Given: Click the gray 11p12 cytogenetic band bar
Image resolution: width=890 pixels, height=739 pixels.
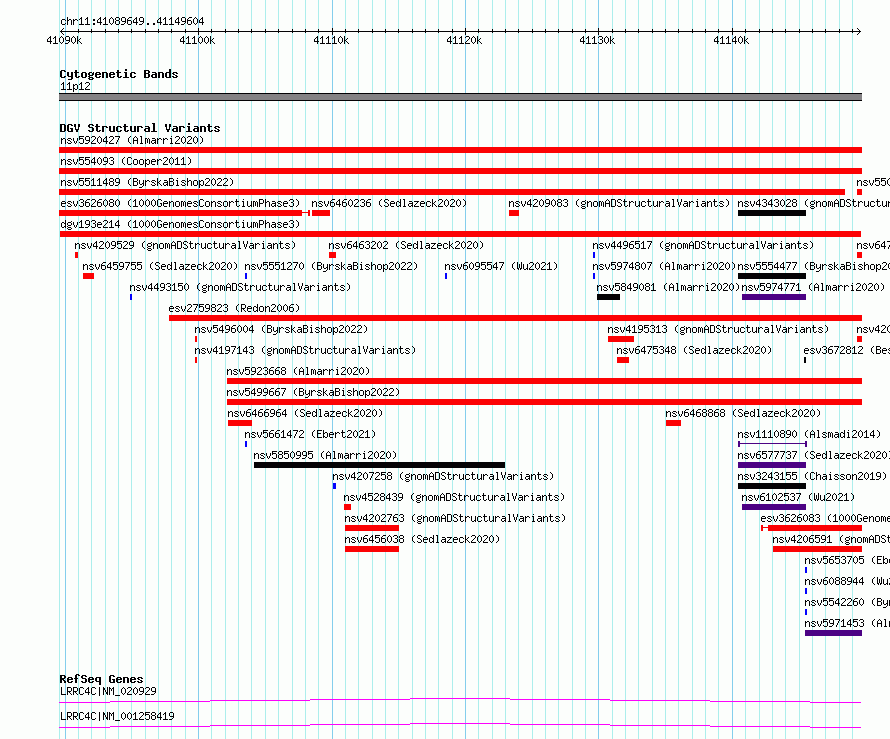Looking at the screenshot, I should click(x=460, y=97).
